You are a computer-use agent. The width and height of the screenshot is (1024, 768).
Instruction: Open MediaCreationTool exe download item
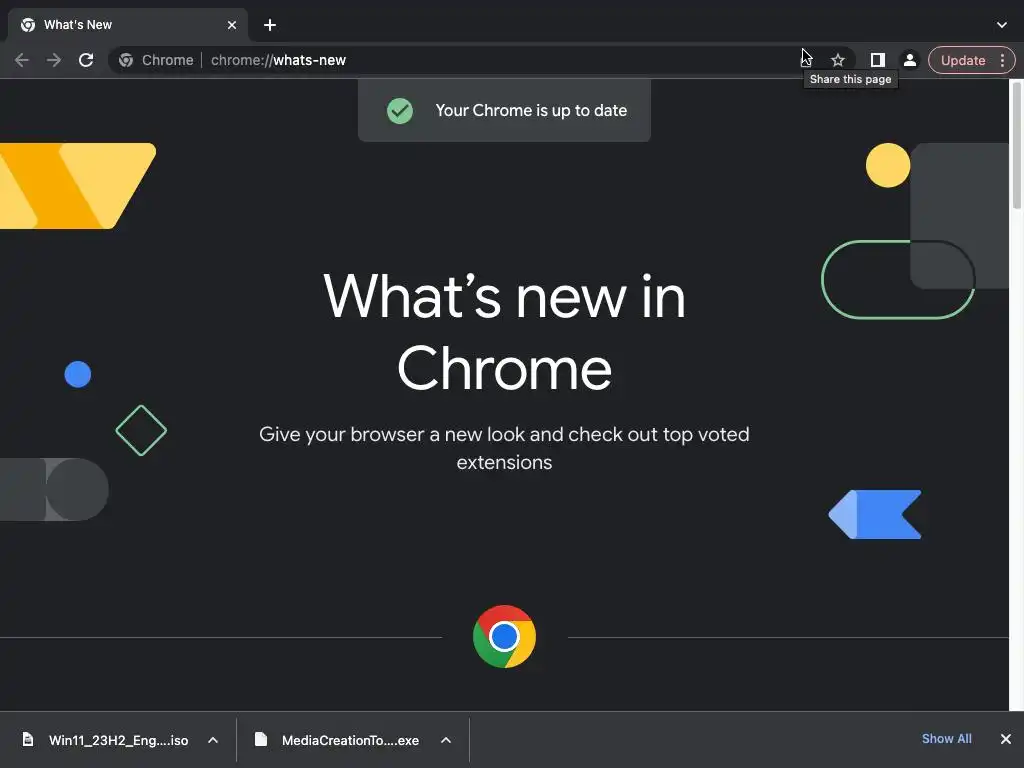(x=336, y=740)
